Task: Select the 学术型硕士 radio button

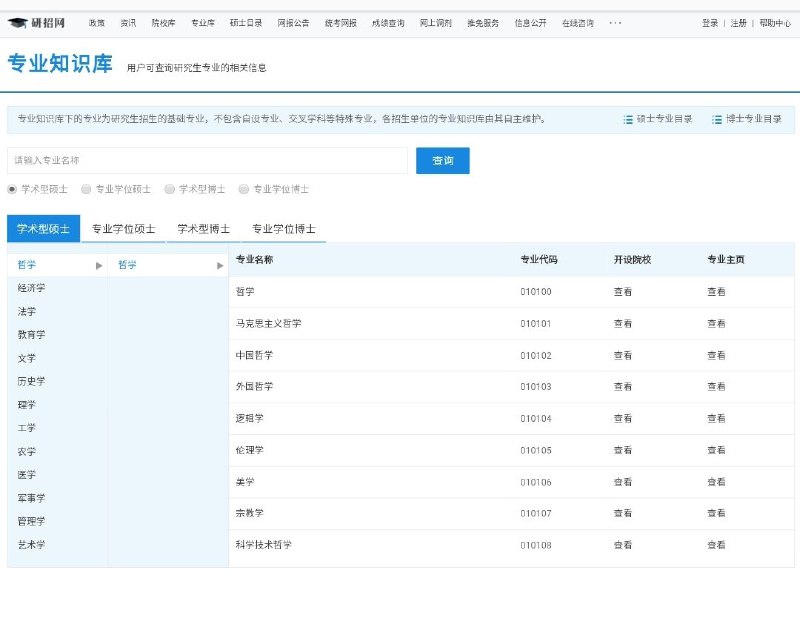Action: pos(12,189)
